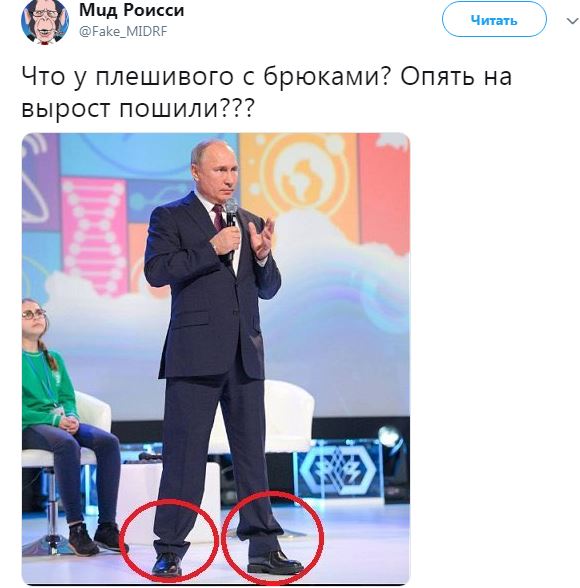Click the speaker's raised open hand
This screenshot has width=580, height=588.
[261, 238]
